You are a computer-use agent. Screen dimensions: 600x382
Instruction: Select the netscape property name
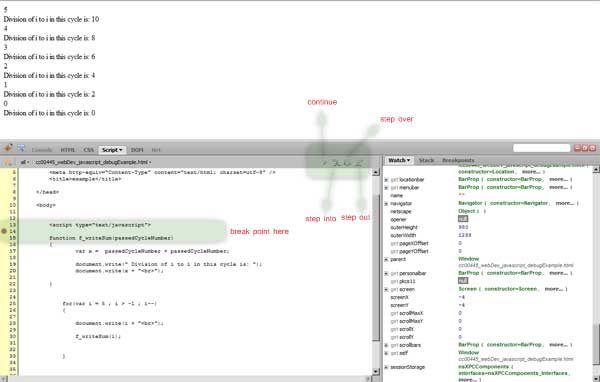click(x=401, y=211)
